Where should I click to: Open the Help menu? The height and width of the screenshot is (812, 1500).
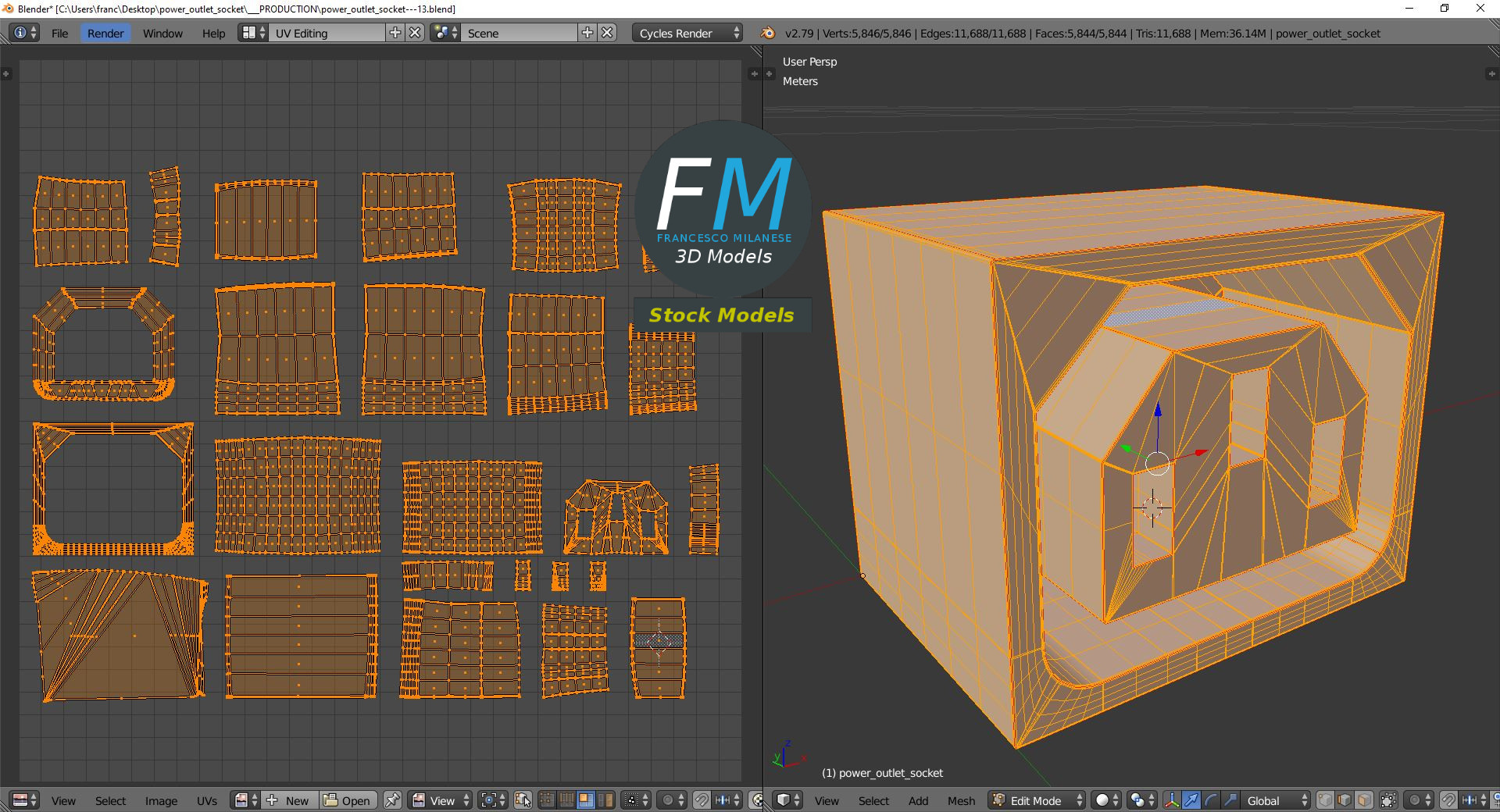click(213, 33)
